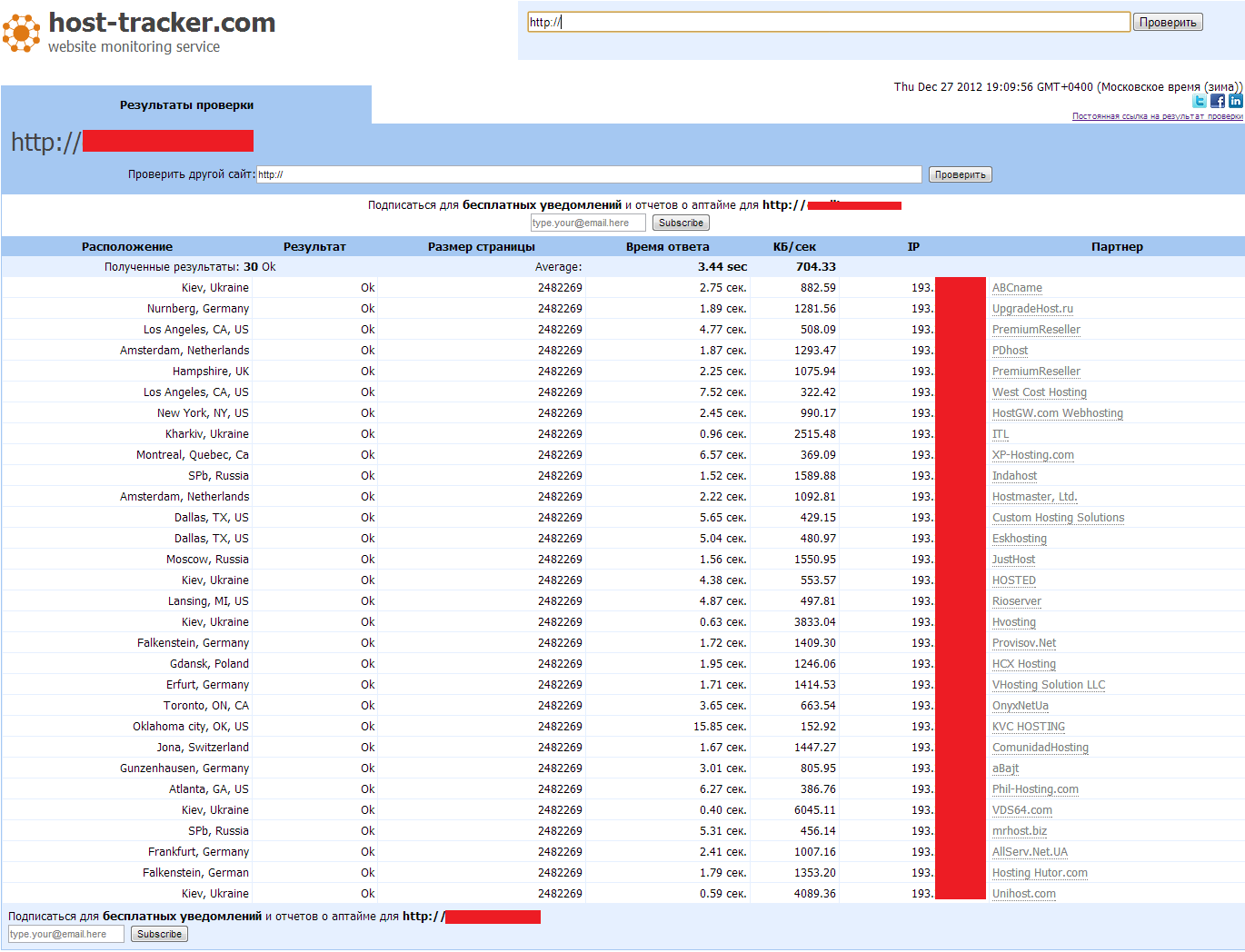Click the Расположение column header
This screenshot has height=952, width=1245.
tap(127, 247)
